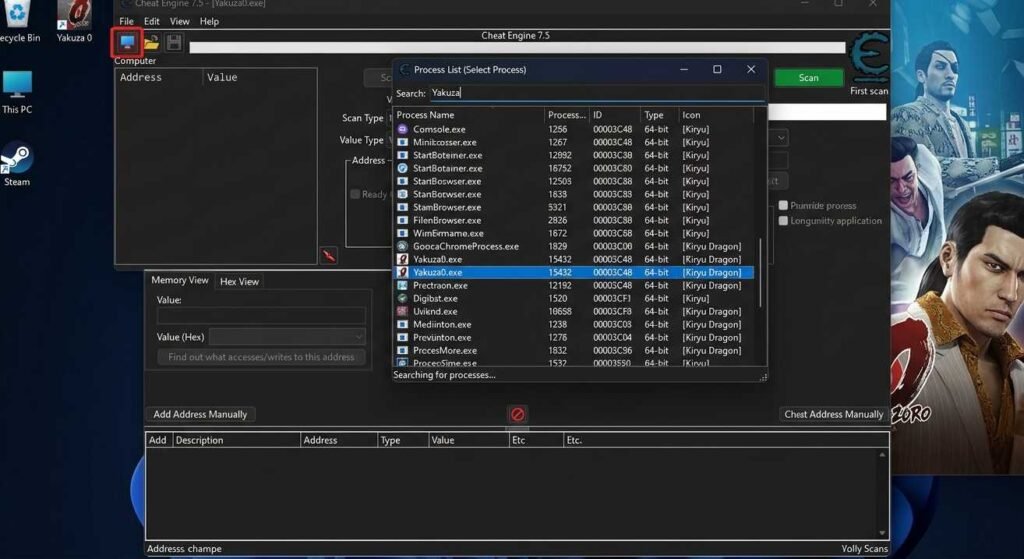
Task: Select the StanBoswser.exe row
Action: (573, 182)
